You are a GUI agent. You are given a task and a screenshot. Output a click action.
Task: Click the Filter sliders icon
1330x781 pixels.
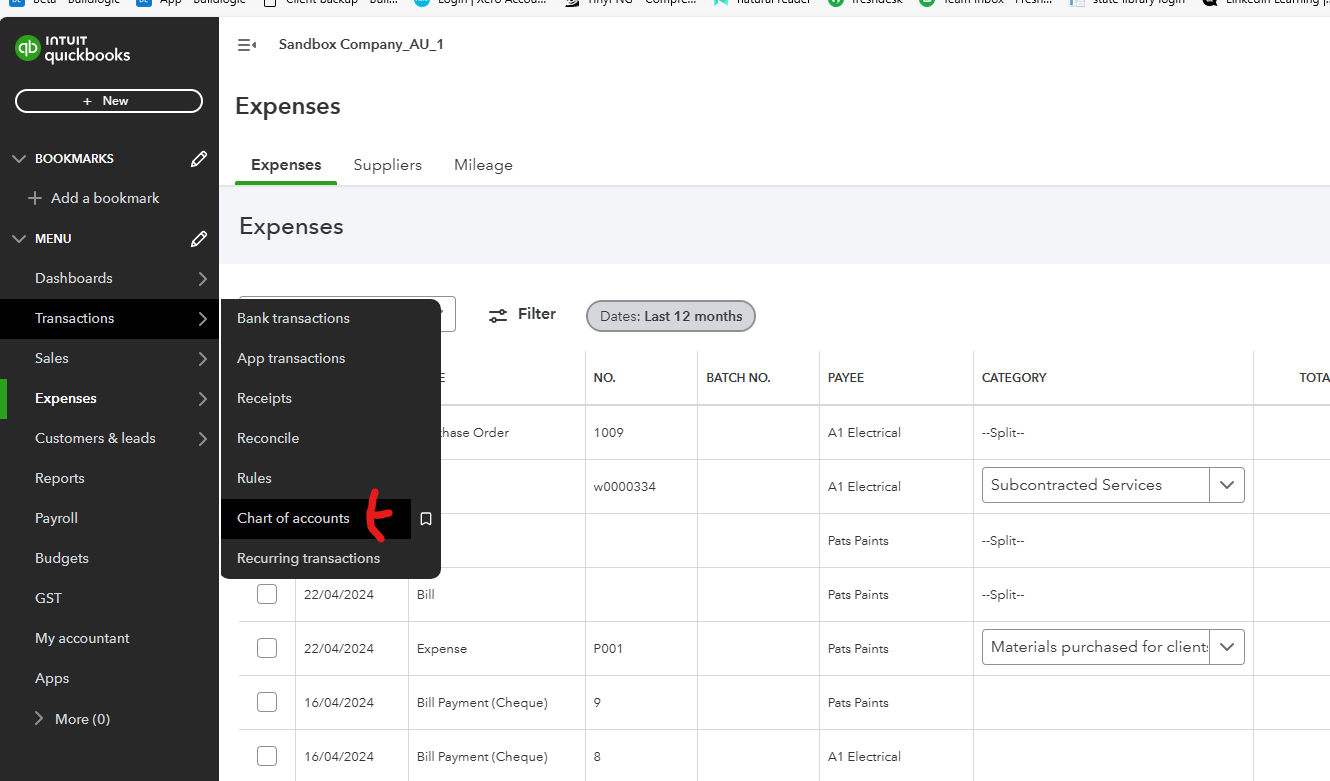pyautogui.click(x=498, y=315)
